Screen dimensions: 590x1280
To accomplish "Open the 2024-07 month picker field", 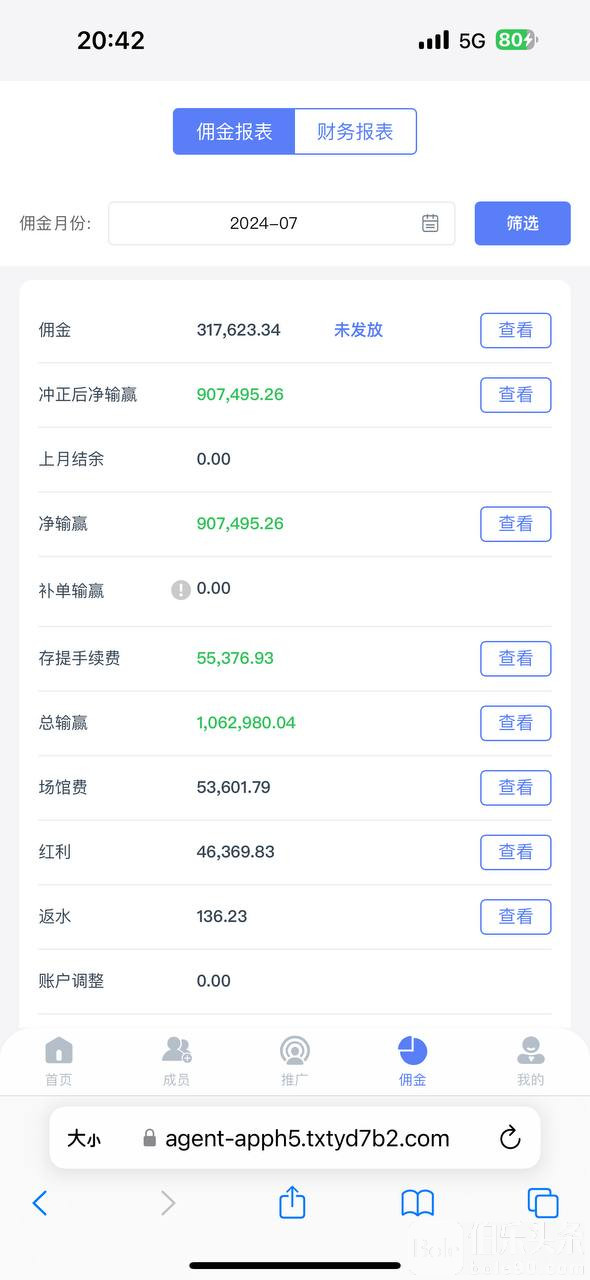I will tap(281, 223).
